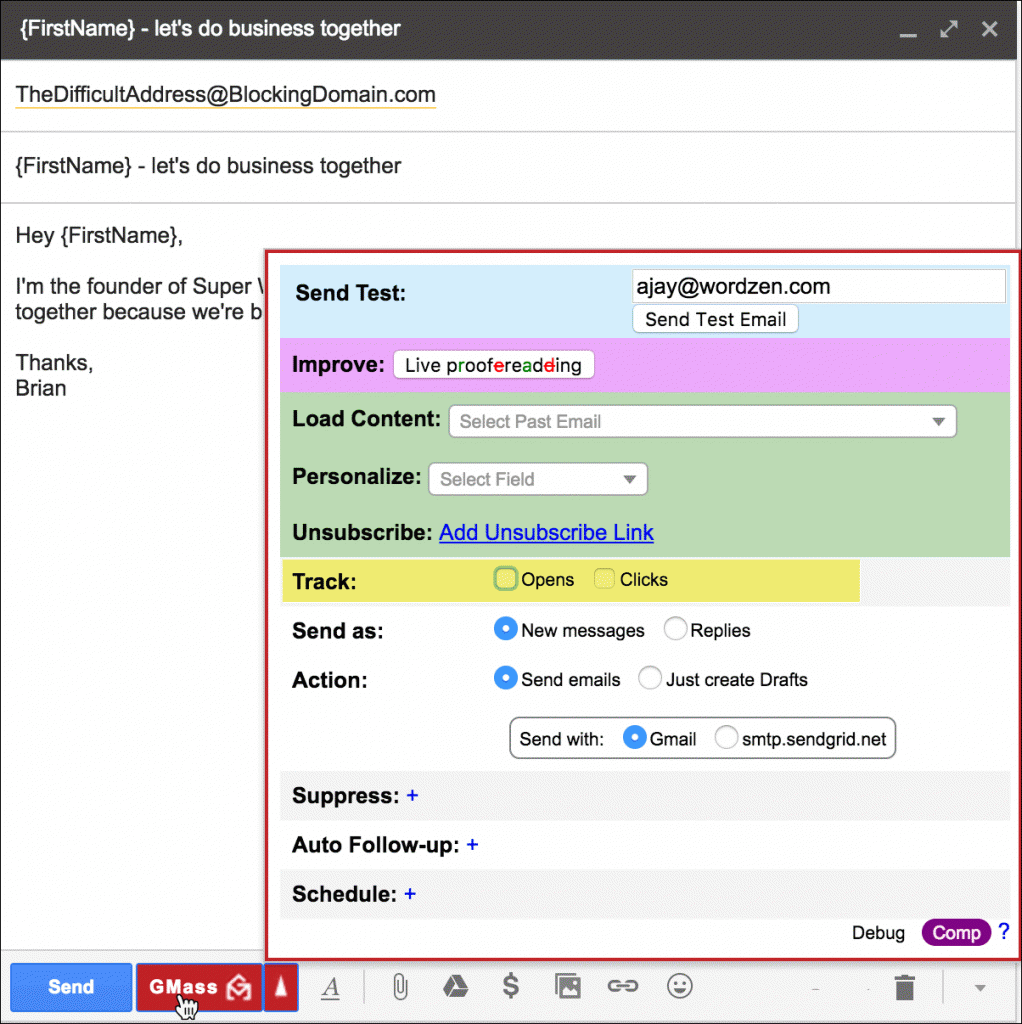Viewport: 1022px width, 1024px height.
Task: Discard draft with trash icon
Action: (x=905, y=988)
